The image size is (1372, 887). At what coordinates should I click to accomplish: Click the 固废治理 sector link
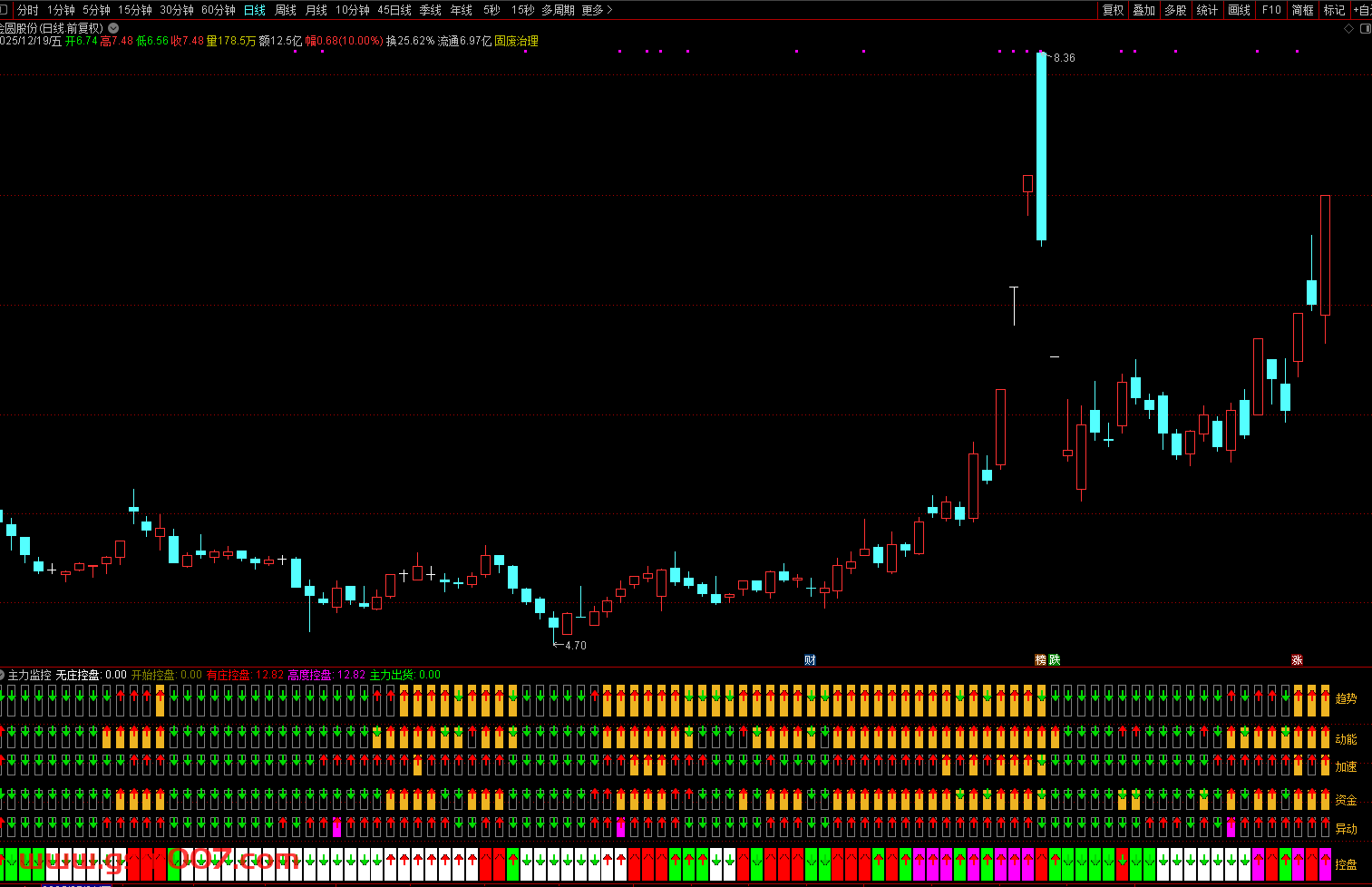(x=516, y=41)
